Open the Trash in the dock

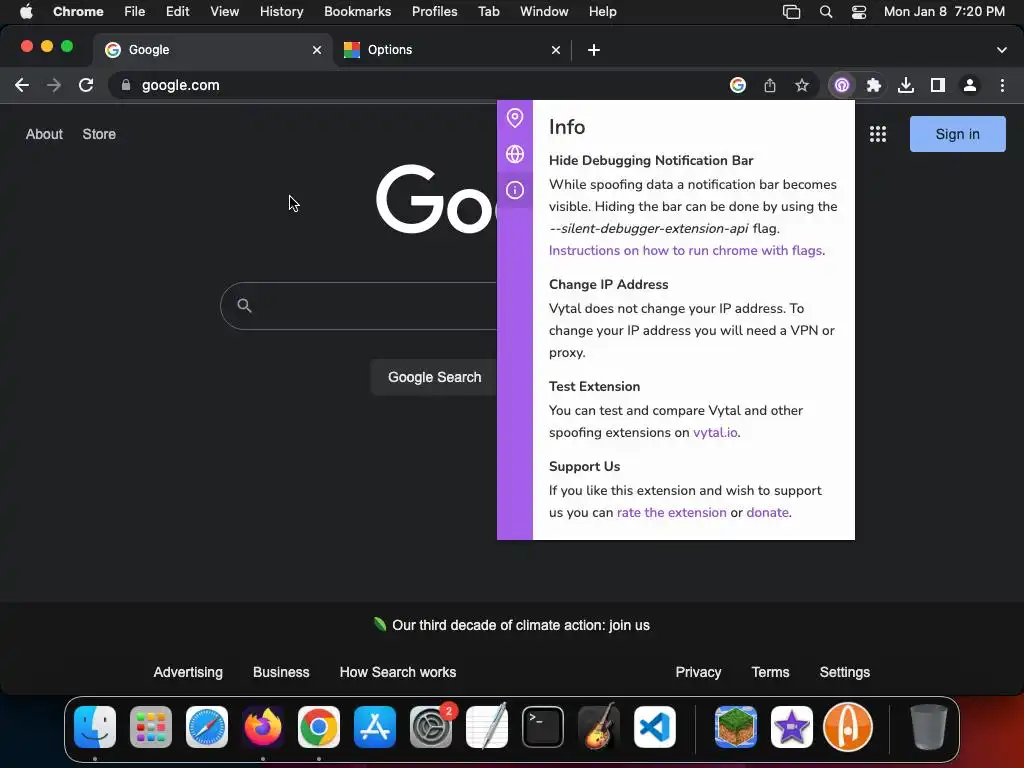928,727
